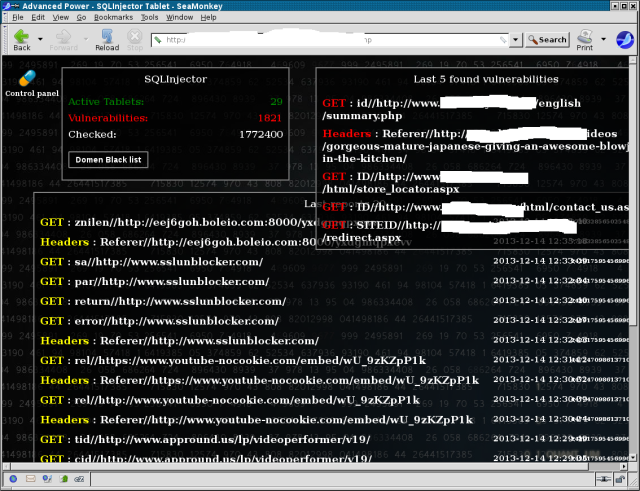Click the Active Tablets count 29
This screenshot has width=640, height=491.
pos(276,102)
